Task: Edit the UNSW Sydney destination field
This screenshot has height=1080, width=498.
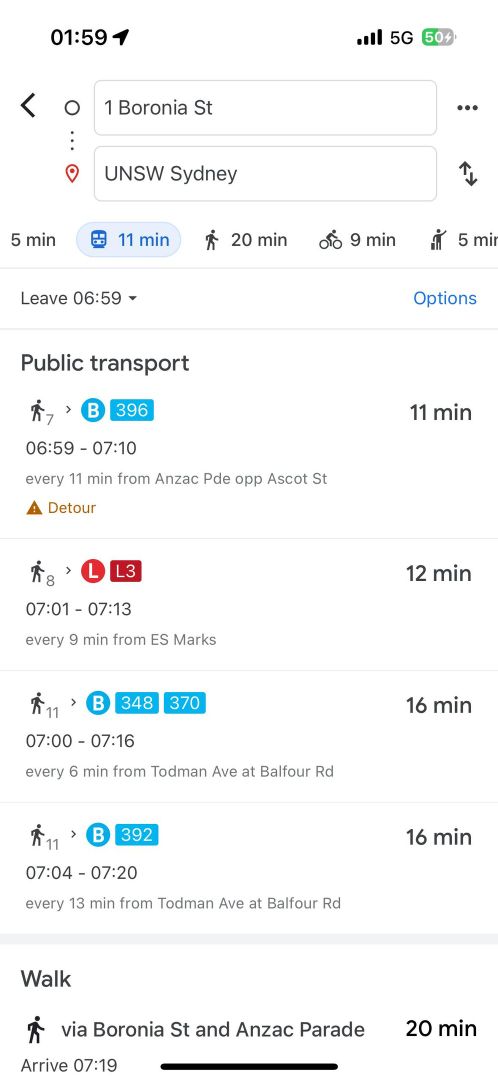Action: click(x=265, y=174)
